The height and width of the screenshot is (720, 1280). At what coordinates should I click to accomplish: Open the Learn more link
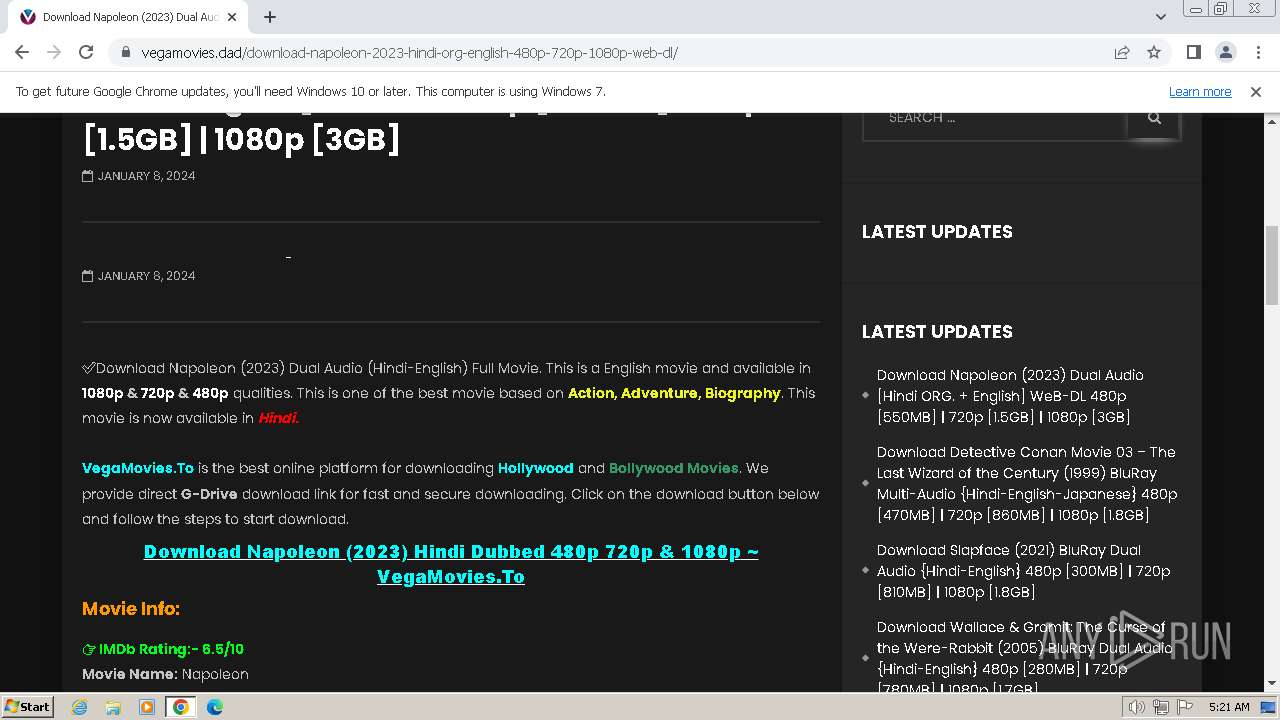(x=1200, y=91)
